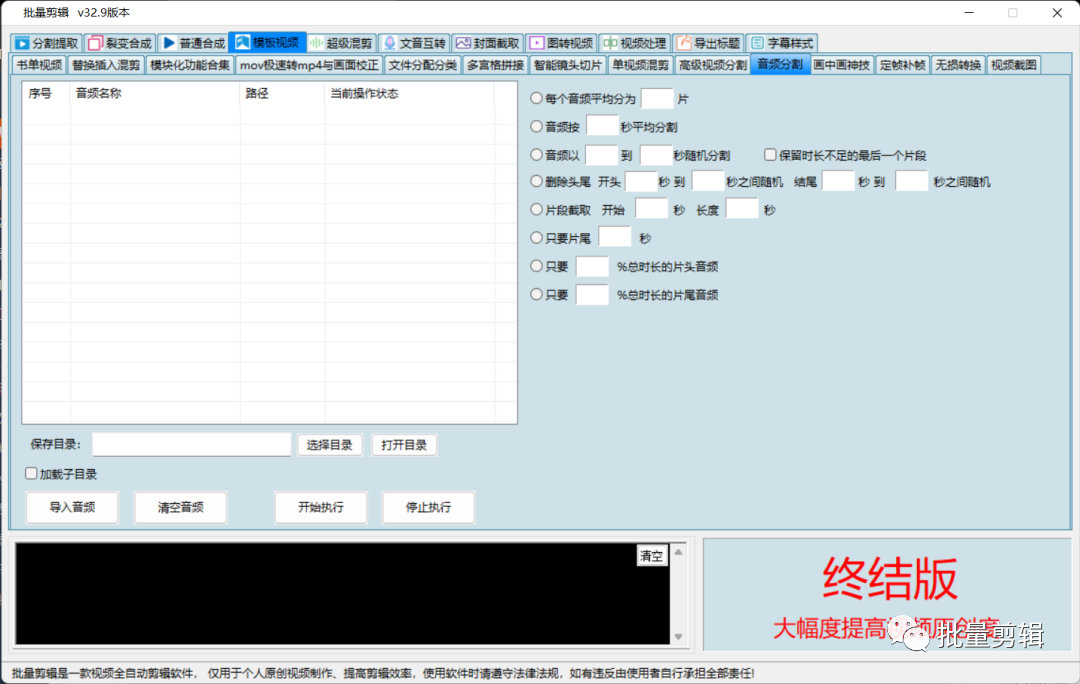Focus the 保存目录 path field
The width and height of the screenshot is (1080, 684).
click(191, 444)
